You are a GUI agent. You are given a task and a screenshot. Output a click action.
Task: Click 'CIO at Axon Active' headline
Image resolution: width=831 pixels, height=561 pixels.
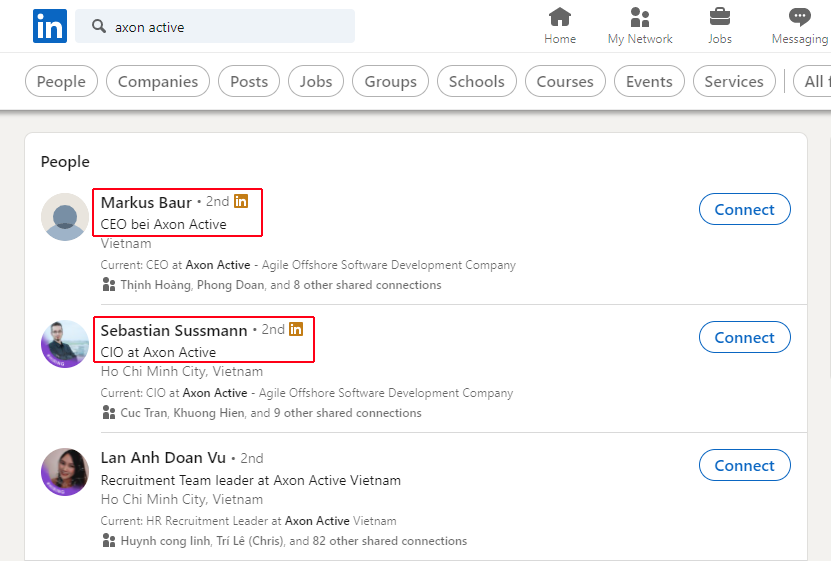click(158, 352)
